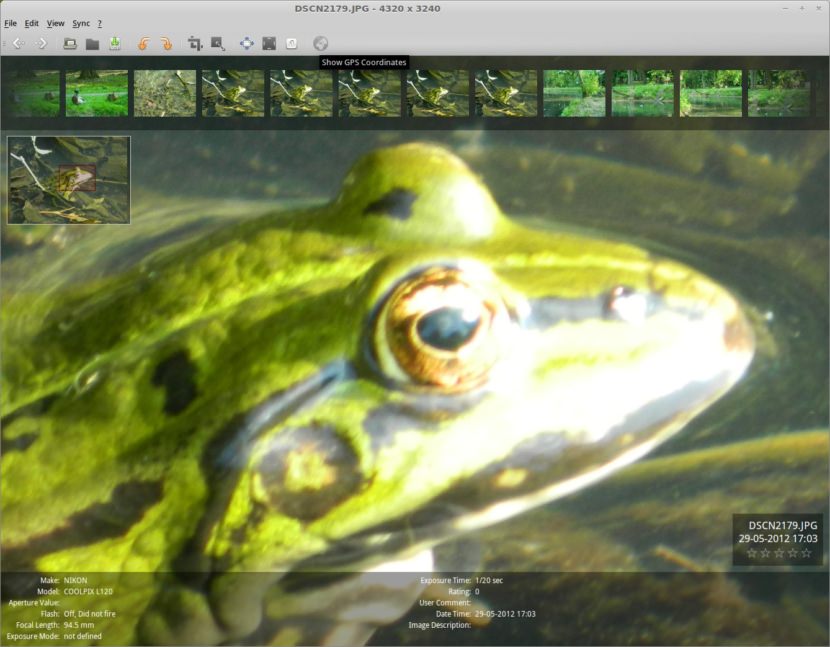Select the thumbnail right after the ducks thumbnail
The height and width of the screenshot is (647, 830).
(165, 93)
